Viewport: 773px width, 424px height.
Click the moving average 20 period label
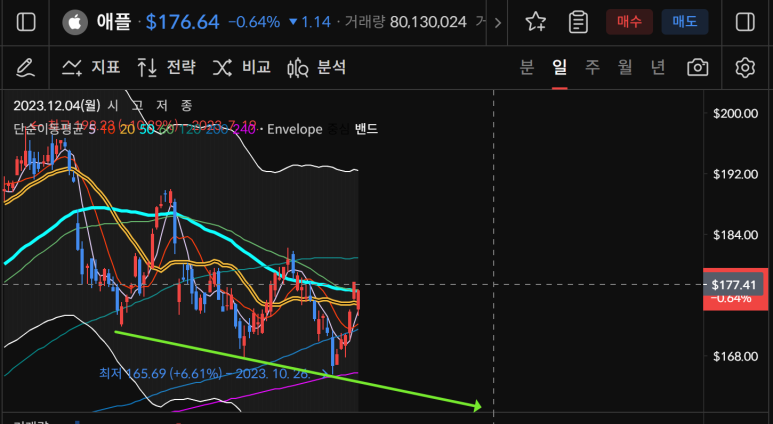pos(127,129)
